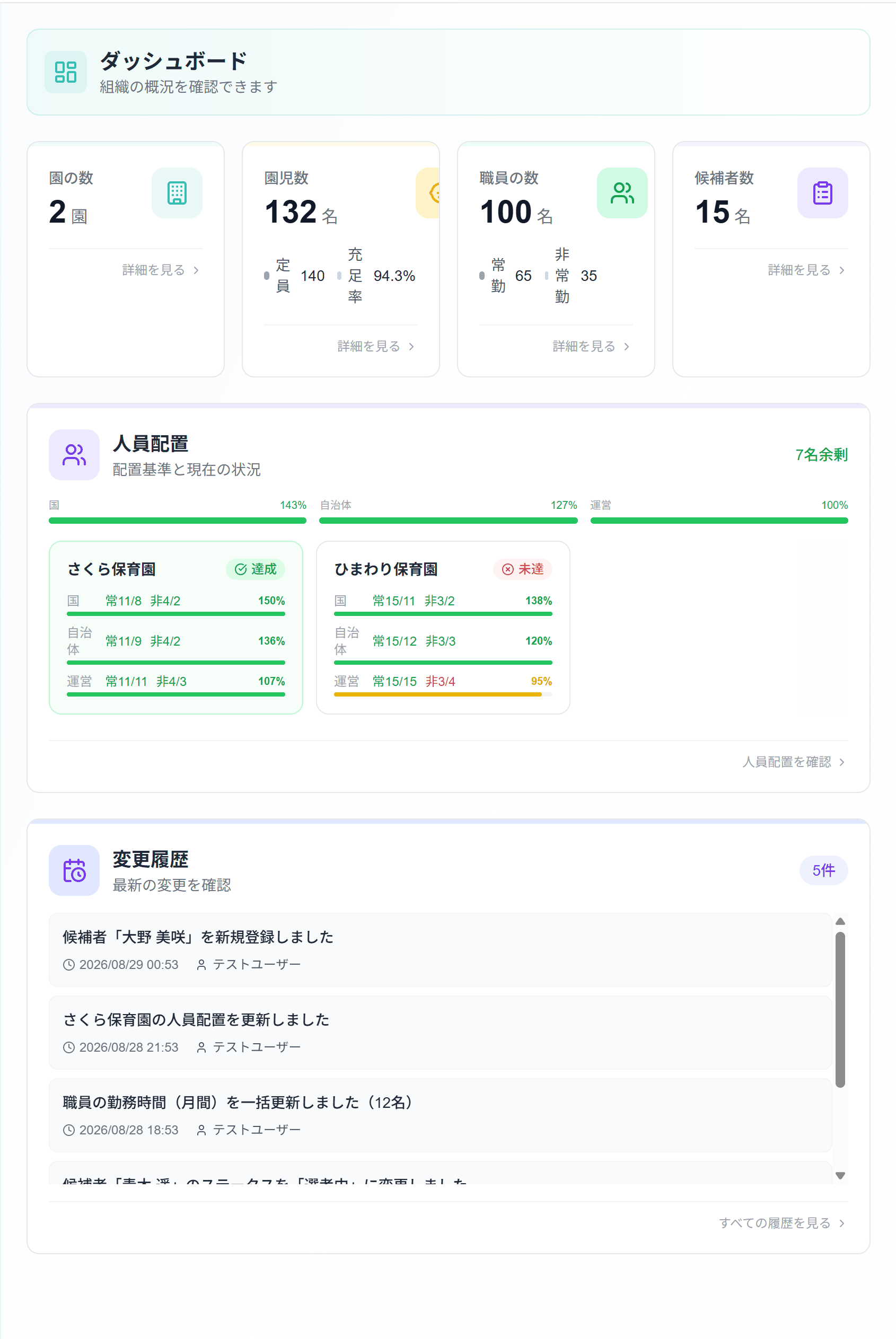896x1339 pixels.
Task: Click the 132 名 children count
Action: pyautogui.click(x=301, y=212)
